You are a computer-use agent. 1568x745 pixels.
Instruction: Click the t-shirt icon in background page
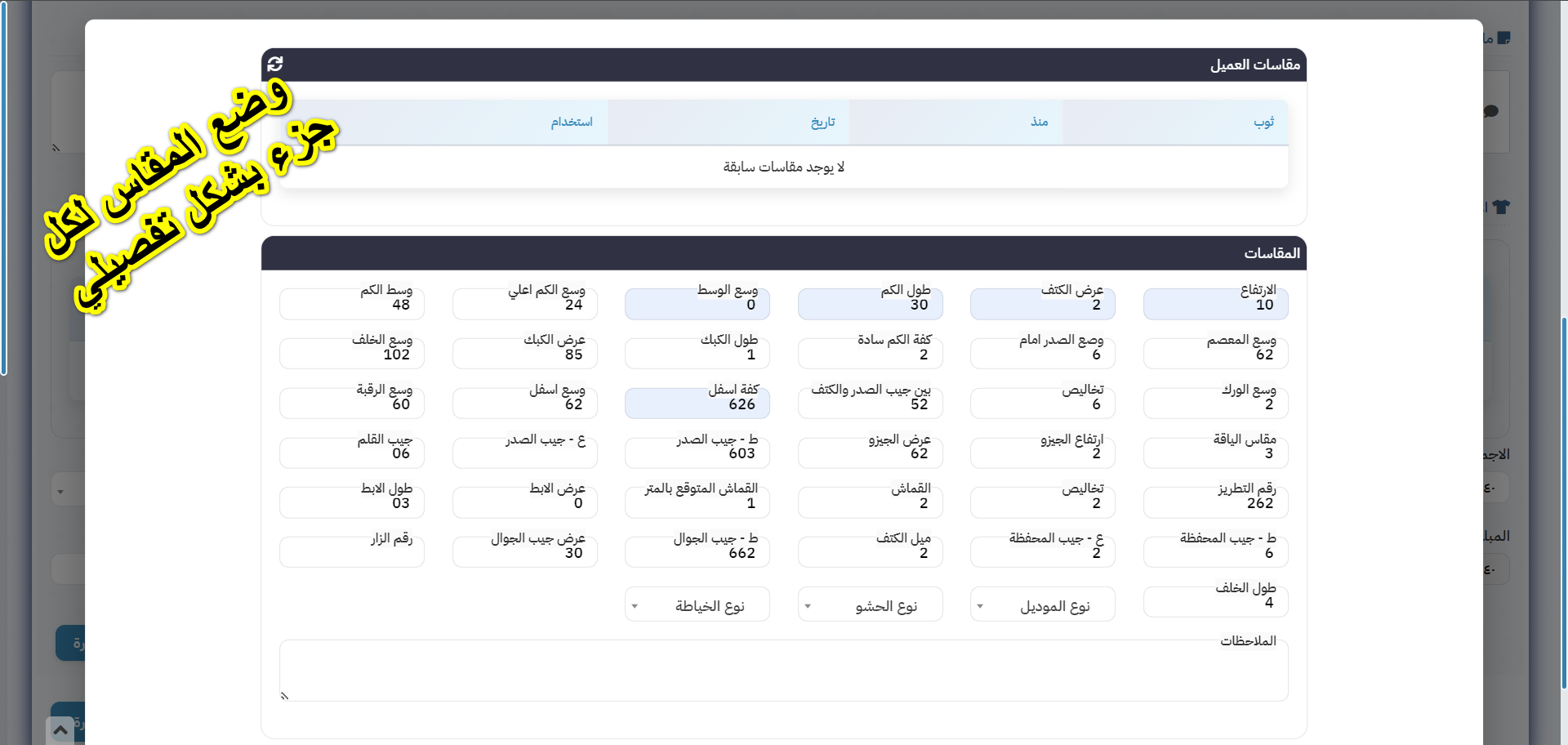[x=1501, y=207]
